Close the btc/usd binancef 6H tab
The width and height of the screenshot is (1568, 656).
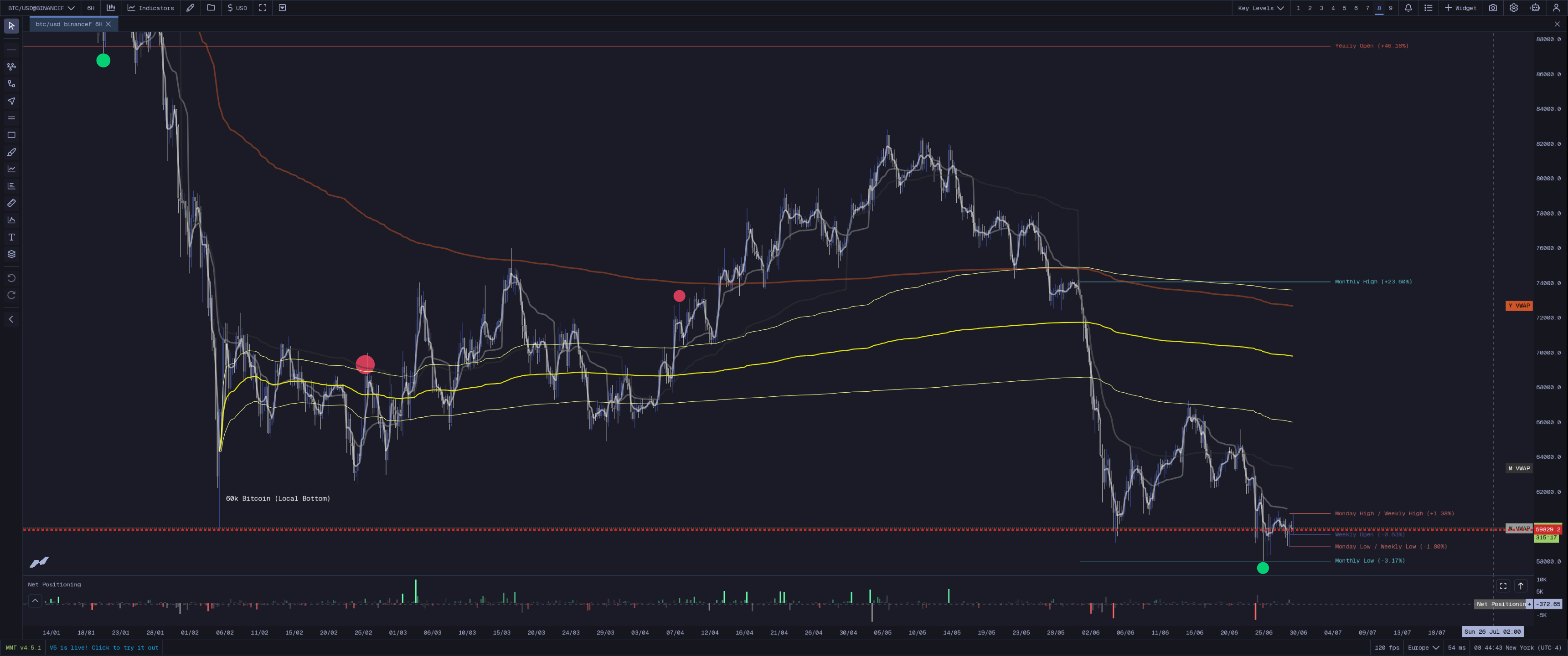108,24
